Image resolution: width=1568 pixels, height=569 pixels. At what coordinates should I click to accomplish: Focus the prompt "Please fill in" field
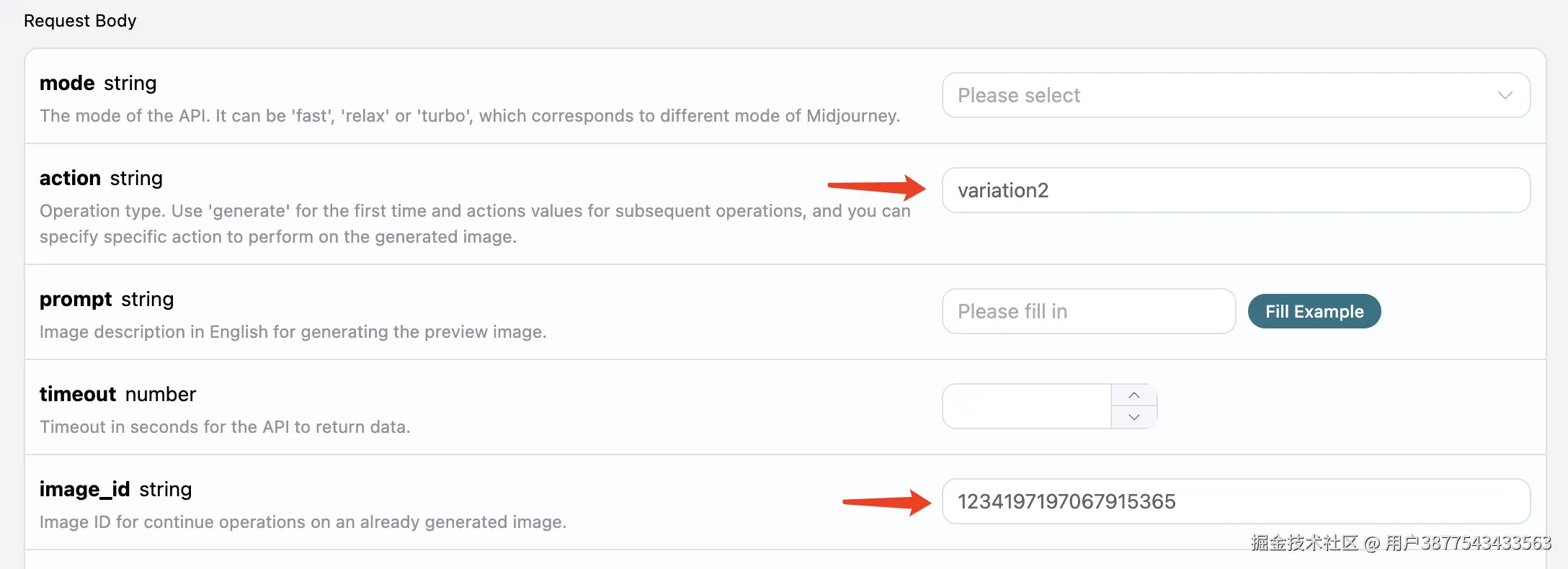pos(1088,311)
